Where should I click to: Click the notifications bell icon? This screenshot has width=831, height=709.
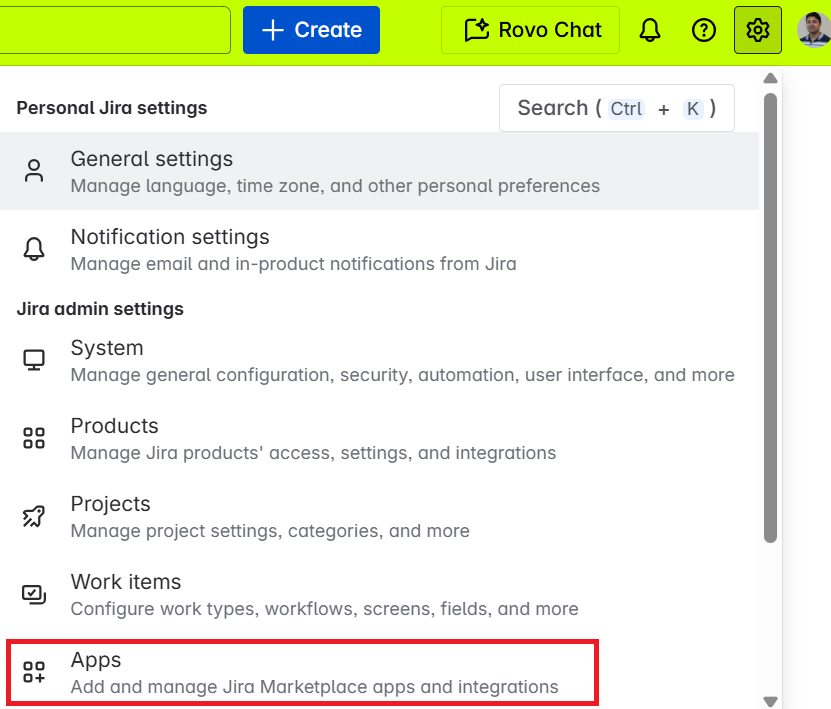click(x=649, y=30)
